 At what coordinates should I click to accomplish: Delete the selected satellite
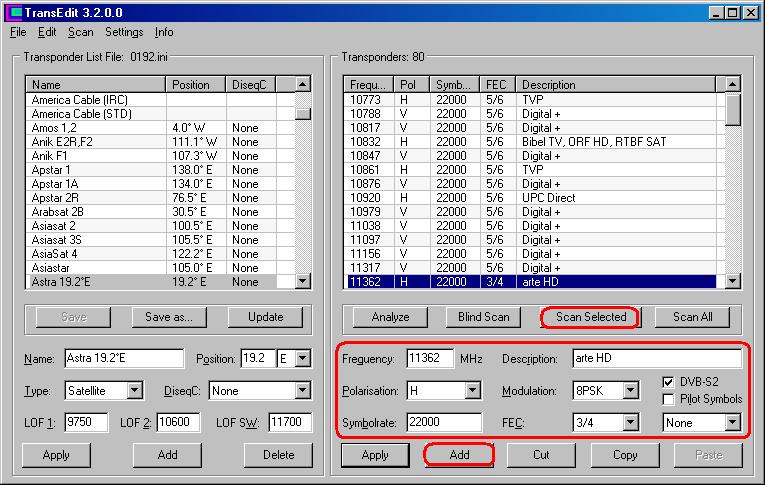pos(279,455)
